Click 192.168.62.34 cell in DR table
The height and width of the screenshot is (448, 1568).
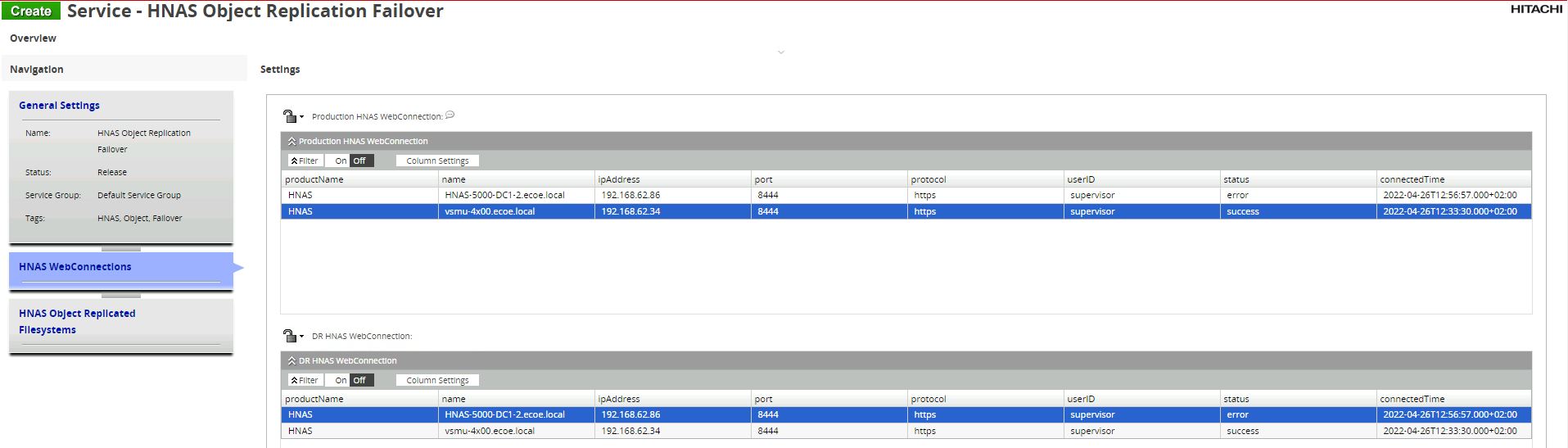pos(672,431)
